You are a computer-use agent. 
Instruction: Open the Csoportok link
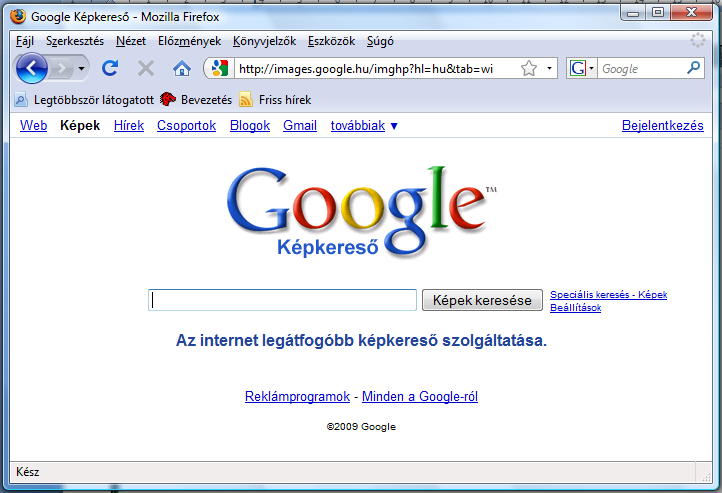pyautogui.click(x=186, y=125)
